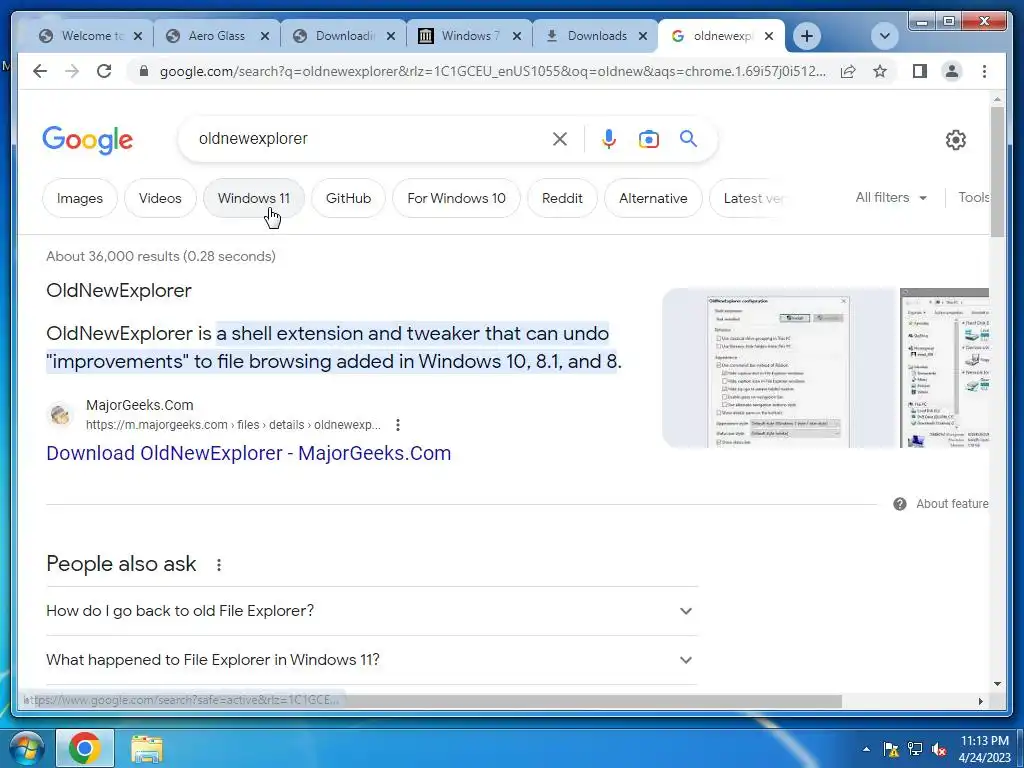1024x768 pixels.
Task: Click the 'About 36,000 results' text
Action: coord(161,256)
